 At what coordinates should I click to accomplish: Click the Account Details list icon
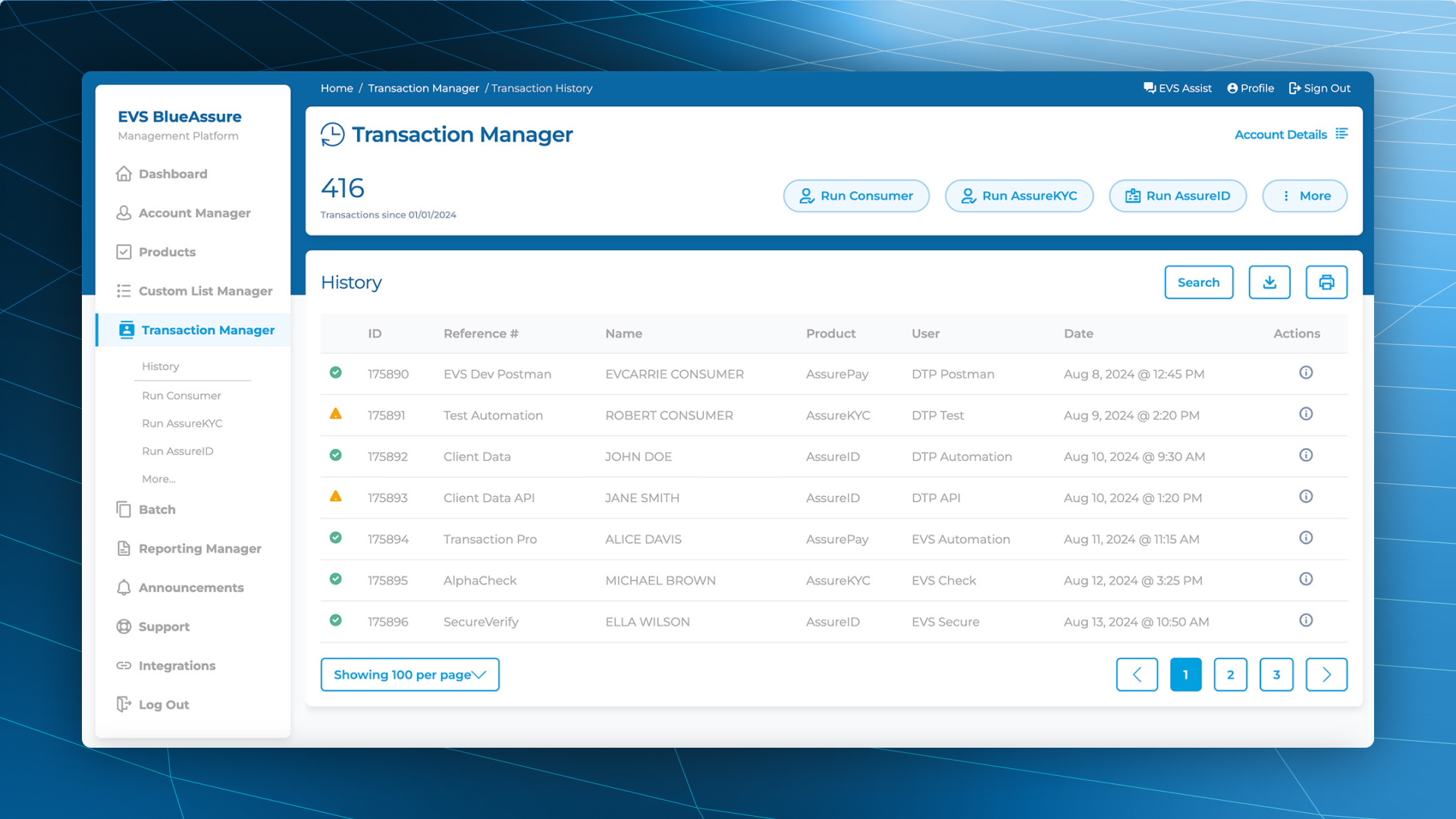pyautogui.click(x=1341, y=133)
